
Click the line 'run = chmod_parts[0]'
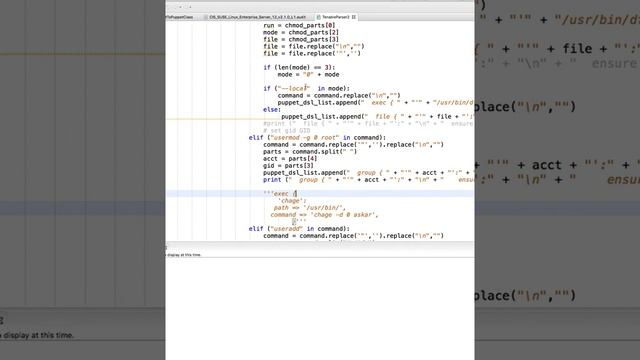pos(299,25)
